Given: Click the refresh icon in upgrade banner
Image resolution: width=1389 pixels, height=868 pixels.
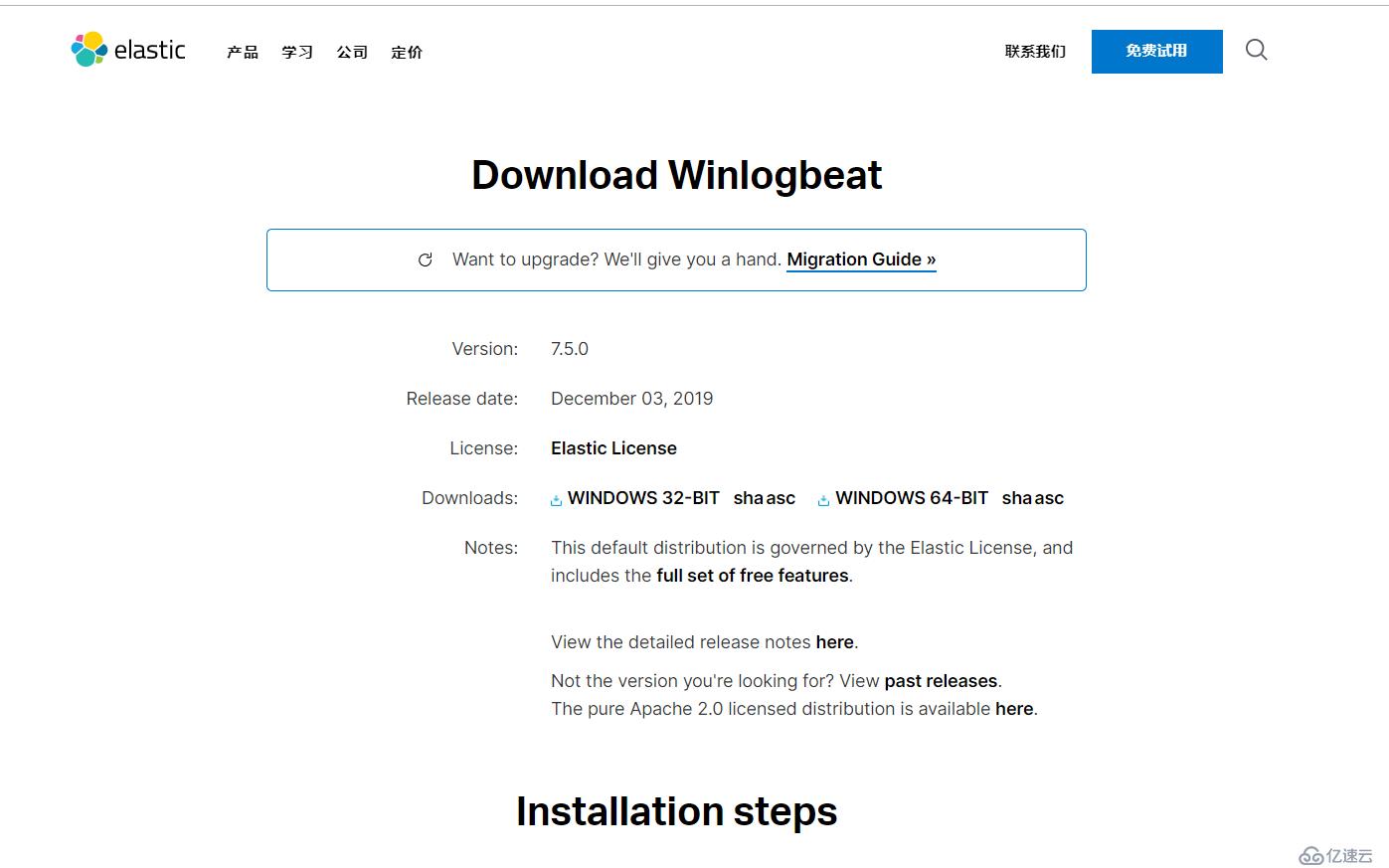Looking at the screenshot, I should point(426,260).
